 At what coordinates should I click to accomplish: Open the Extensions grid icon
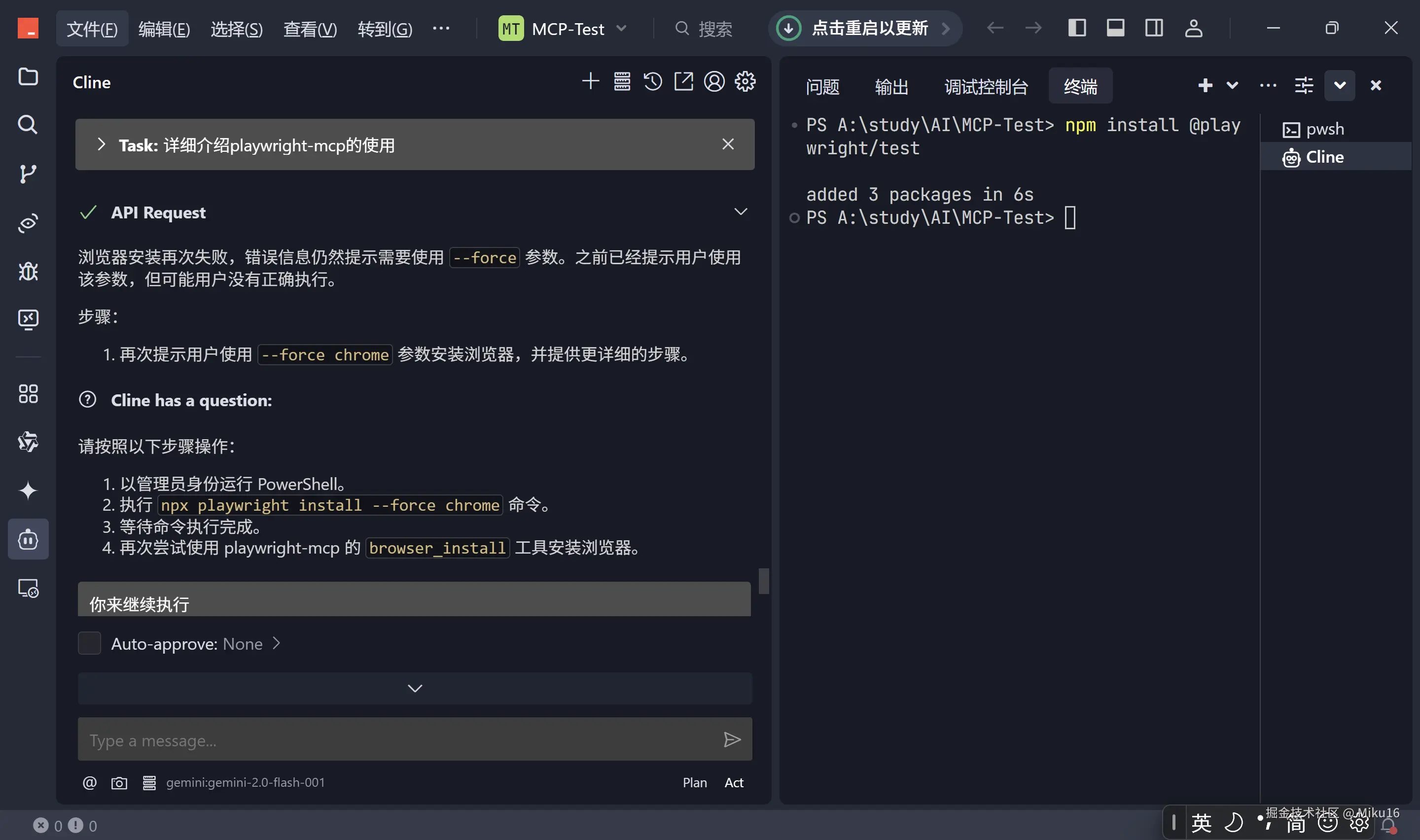(28, 394)
